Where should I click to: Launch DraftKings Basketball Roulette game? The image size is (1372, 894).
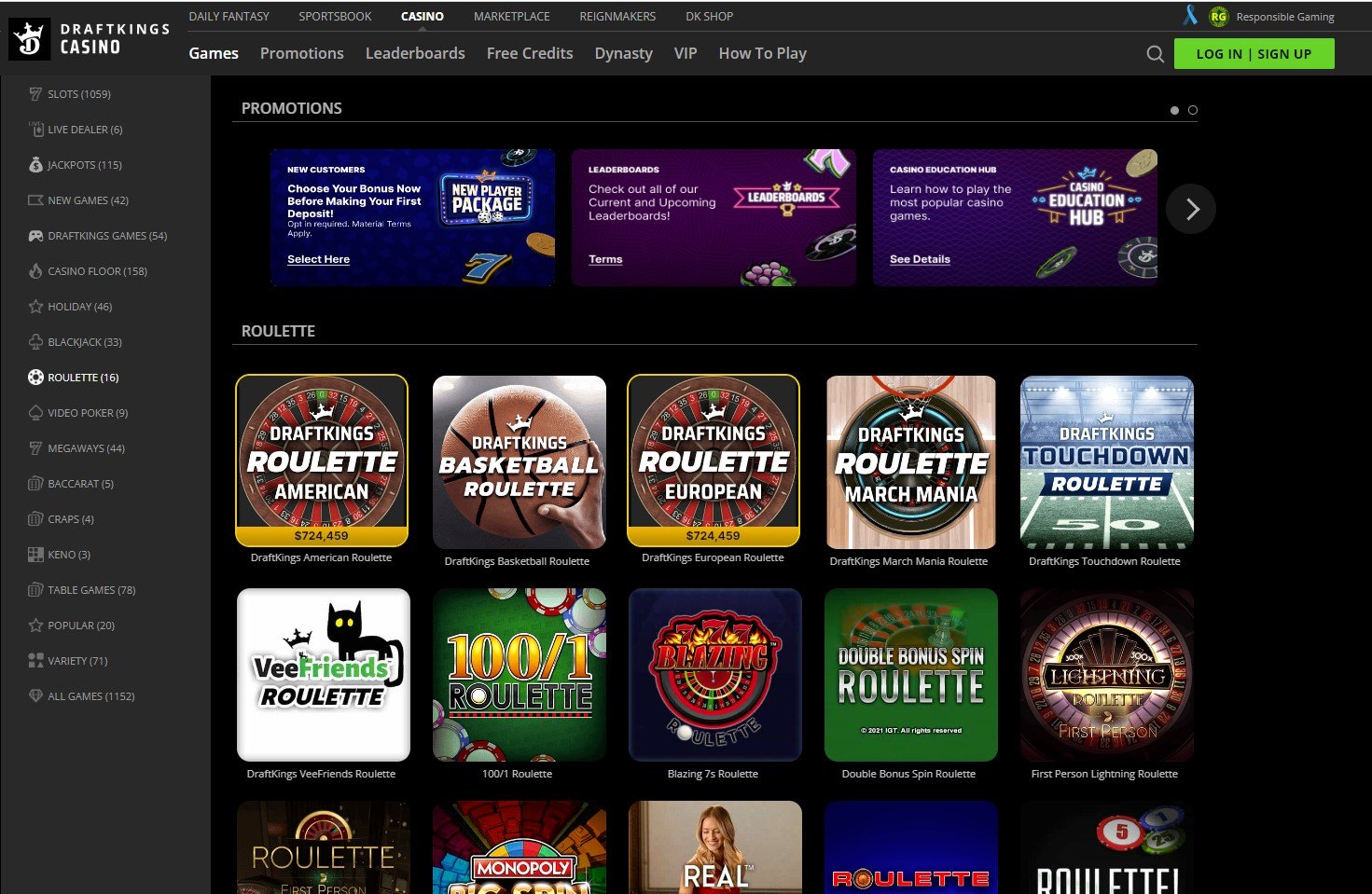pos(520,462)
